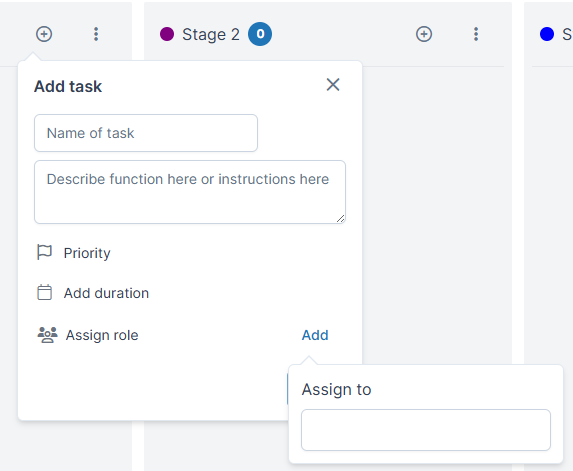Viewport: 573px width, 471px height.
Task: Click the Add link for Assign role
Action: (315, 335)
